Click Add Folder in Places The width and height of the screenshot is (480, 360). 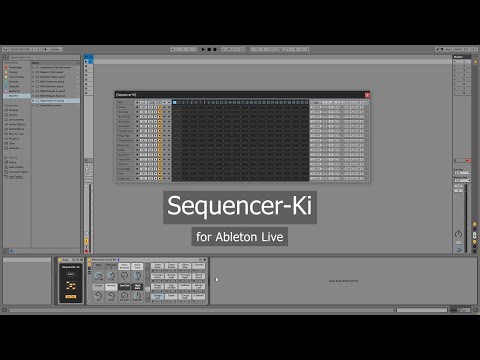[15, 177]
